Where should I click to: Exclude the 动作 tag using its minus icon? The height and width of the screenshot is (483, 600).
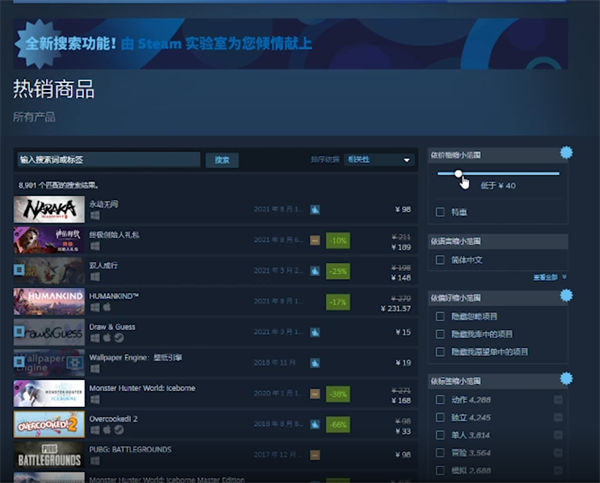coord(558,400)
